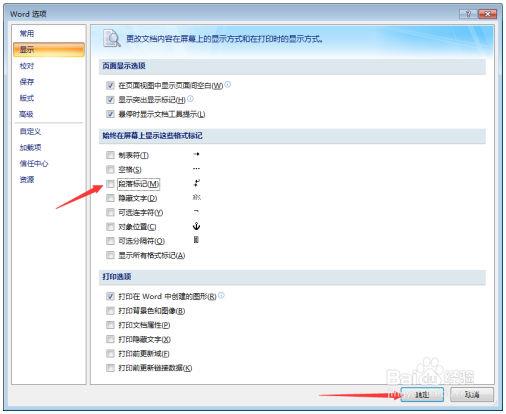Enable 打印背景色和图像(B) checkbox
This screenshot has height=414, width=506.
click(110, 311)
